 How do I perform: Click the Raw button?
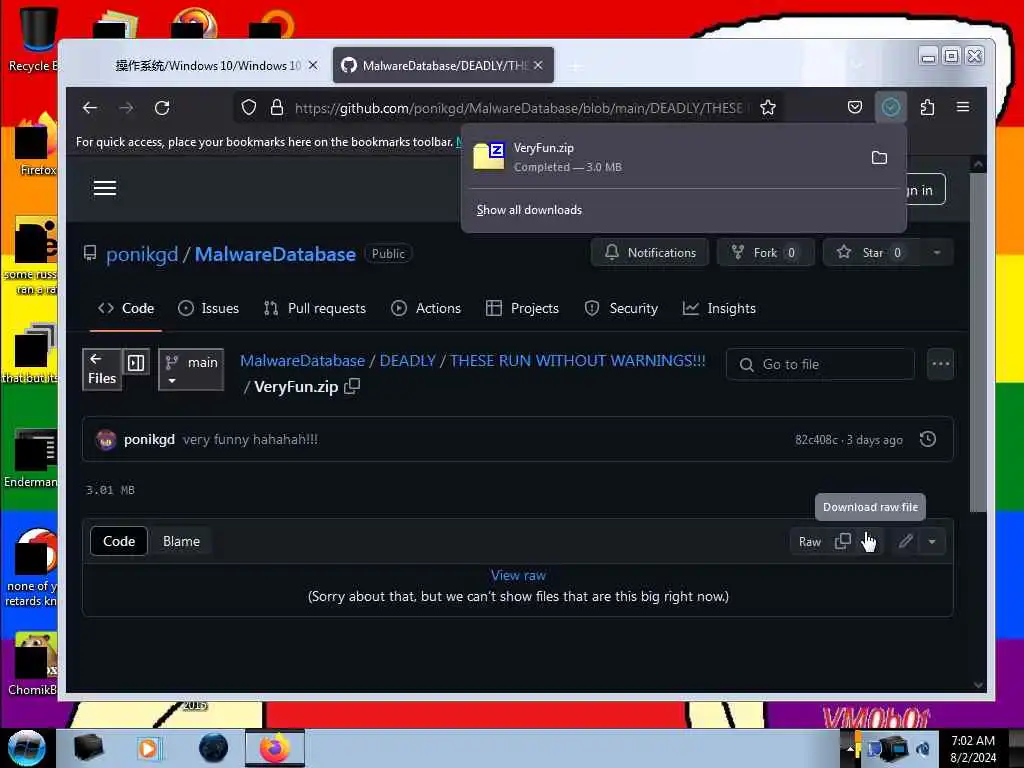pos(810,541)
